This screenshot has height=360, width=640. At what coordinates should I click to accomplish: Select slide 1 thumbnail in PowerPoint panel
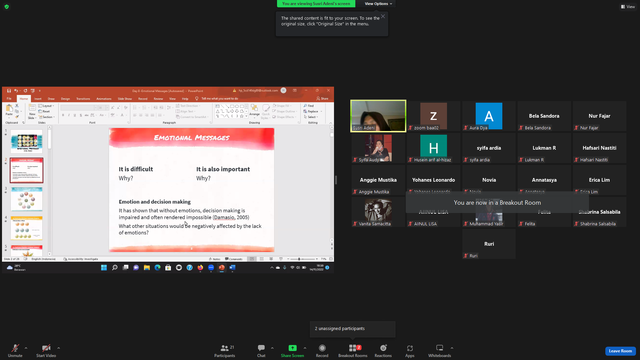(x=27, y=141)
